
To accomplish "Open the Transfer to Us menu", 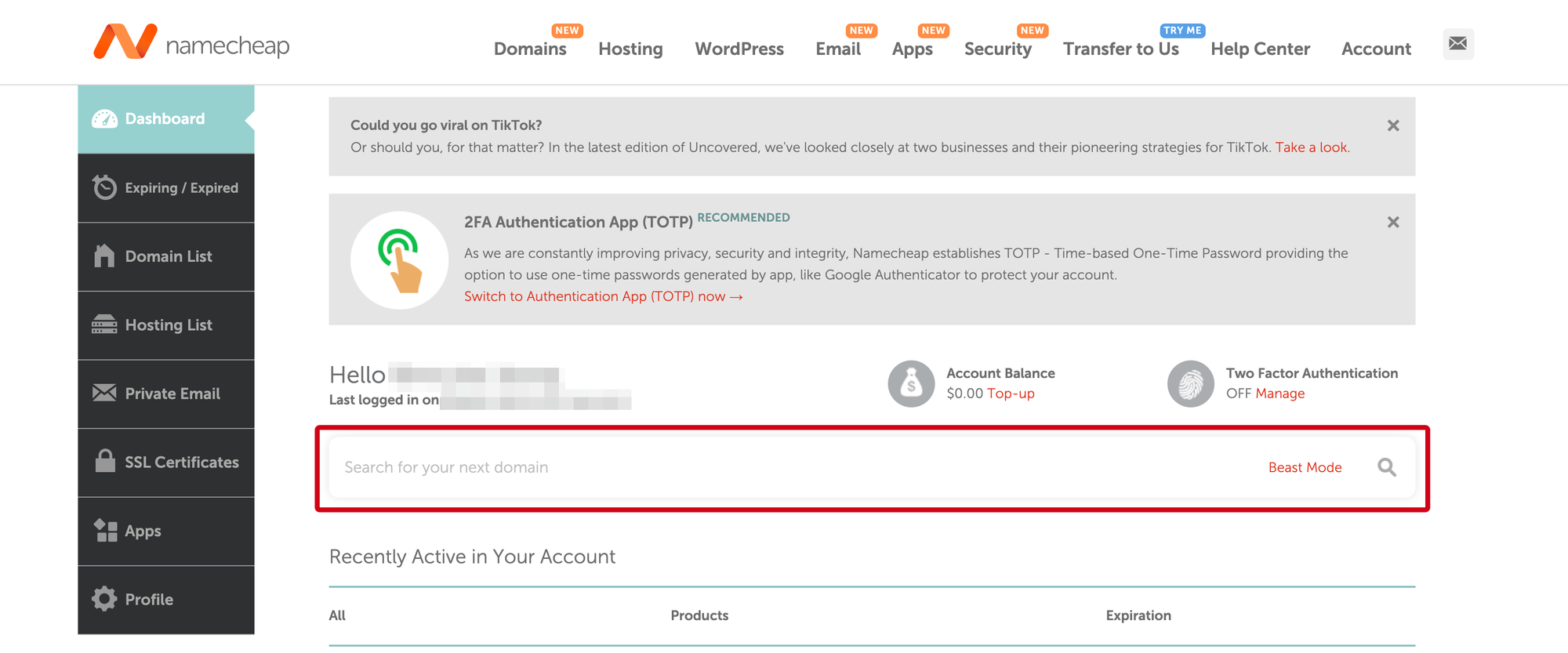I will point(1121,49).
